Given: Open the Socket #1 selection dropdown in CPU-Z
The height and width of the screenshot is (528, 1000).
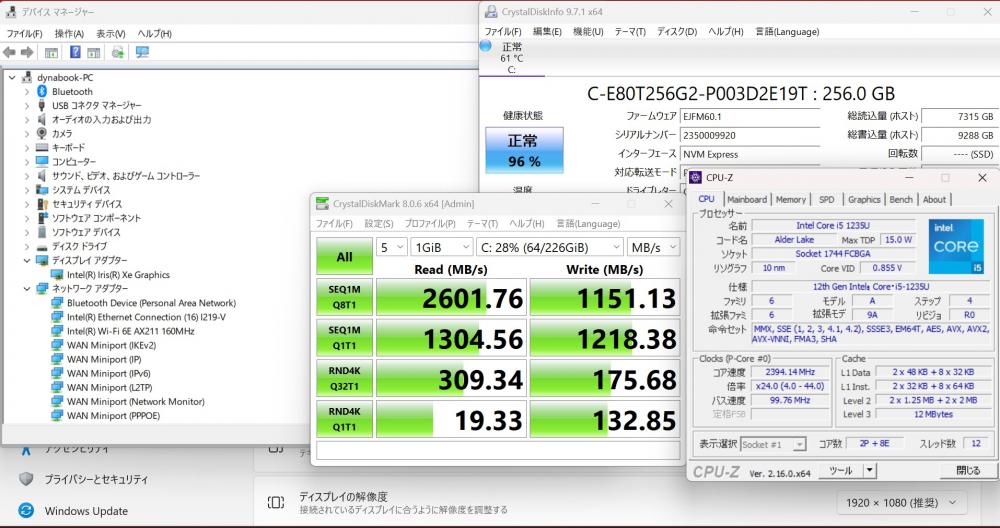Looking at the screenshot, I should click(x=774, y=444).
